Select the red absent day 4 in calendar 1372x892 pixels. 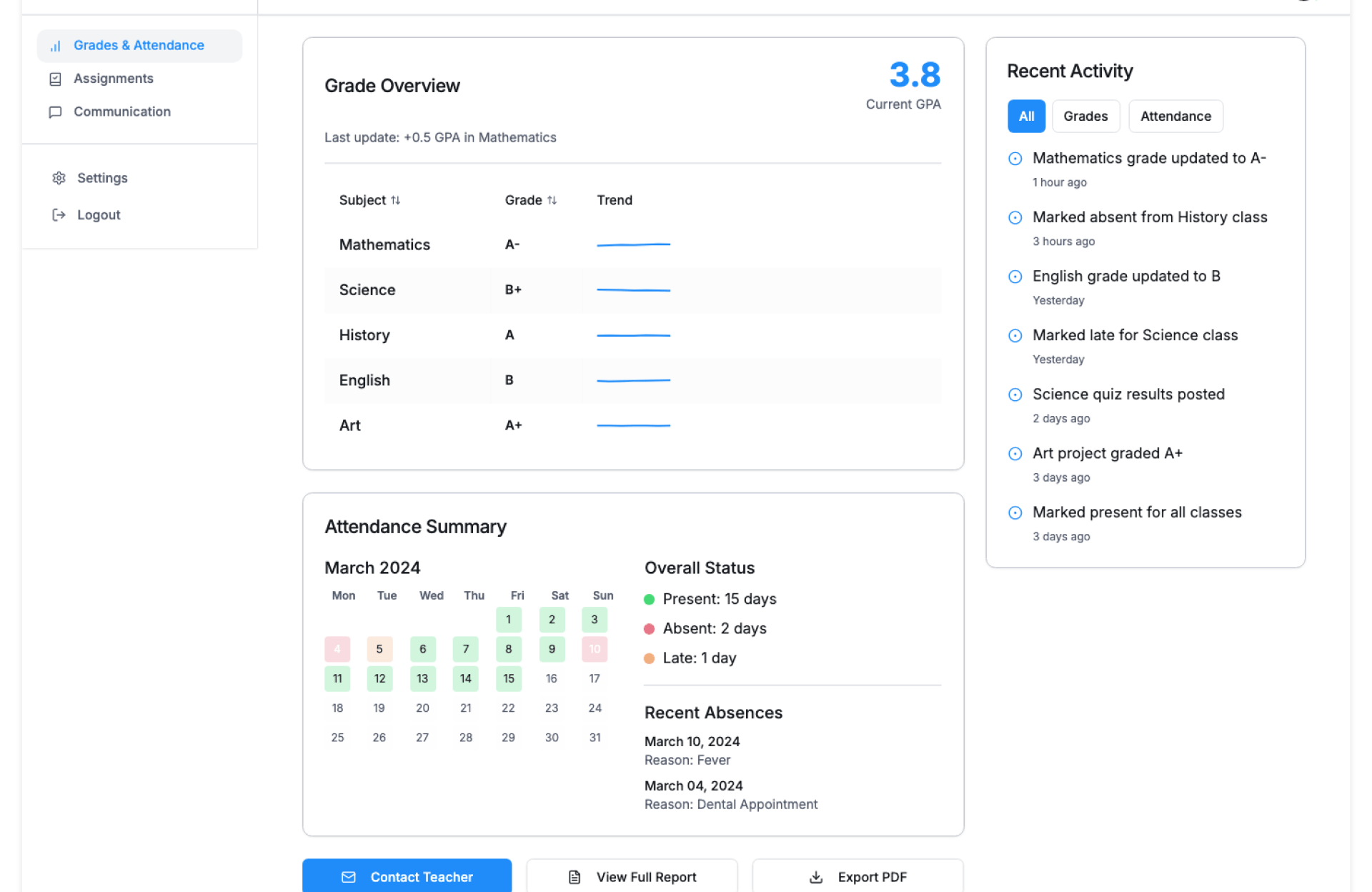click(337, 649)
